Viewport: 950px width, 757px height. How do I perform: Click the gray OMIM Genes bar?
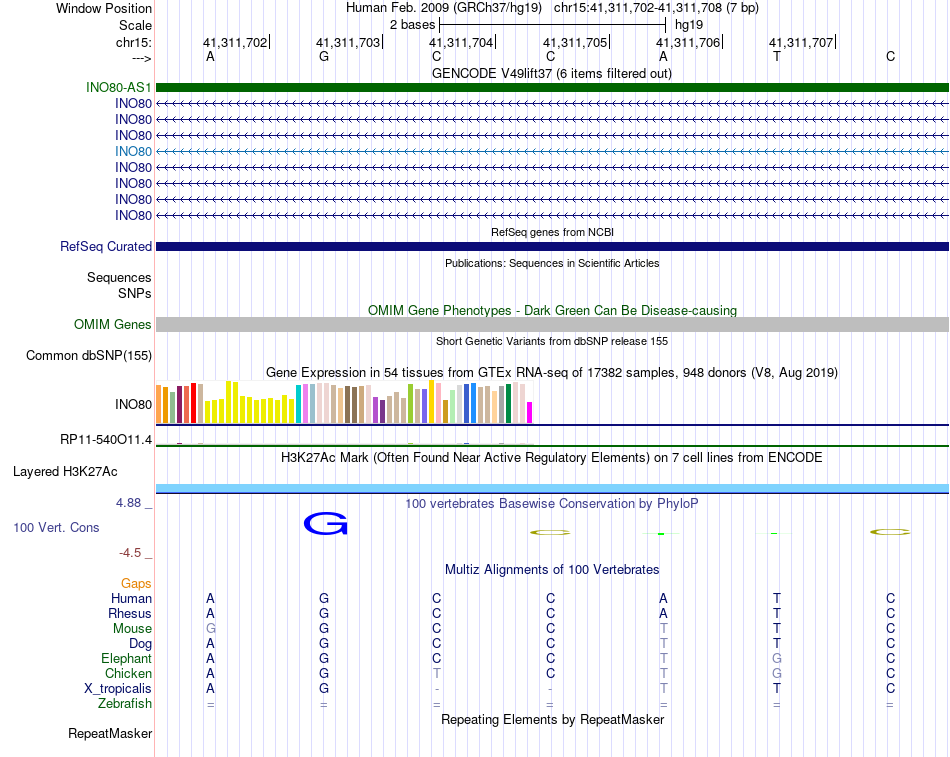pos(552,325)
